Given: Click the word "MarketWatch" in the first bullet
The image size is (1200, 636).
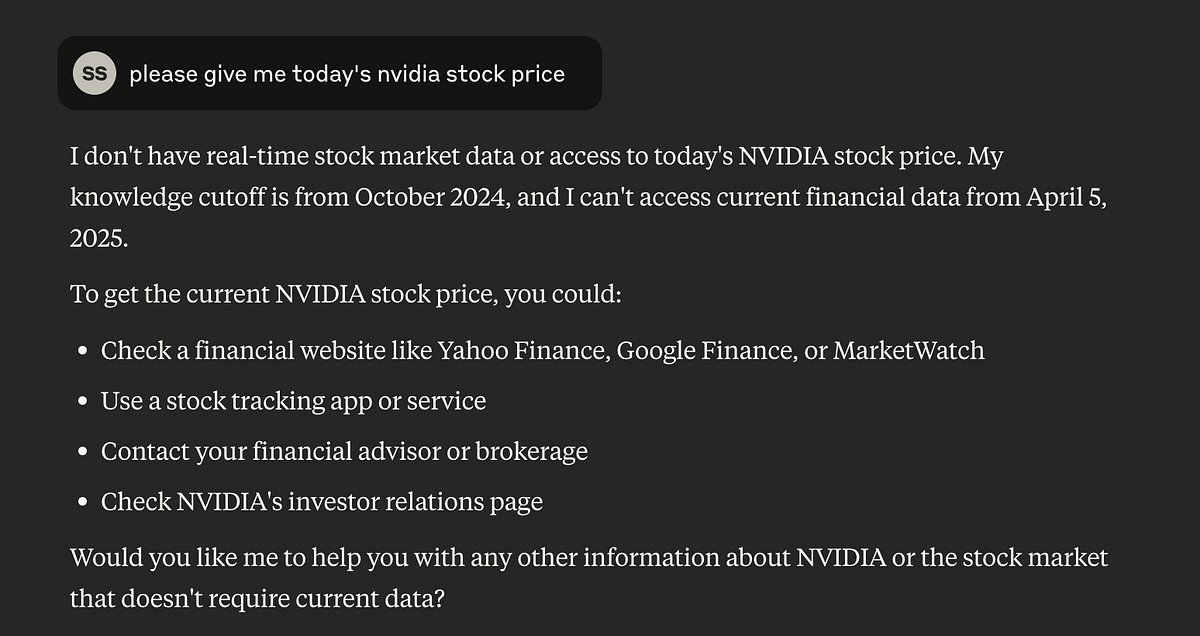Looking at the screenshot, I should [x=908, y=351].
